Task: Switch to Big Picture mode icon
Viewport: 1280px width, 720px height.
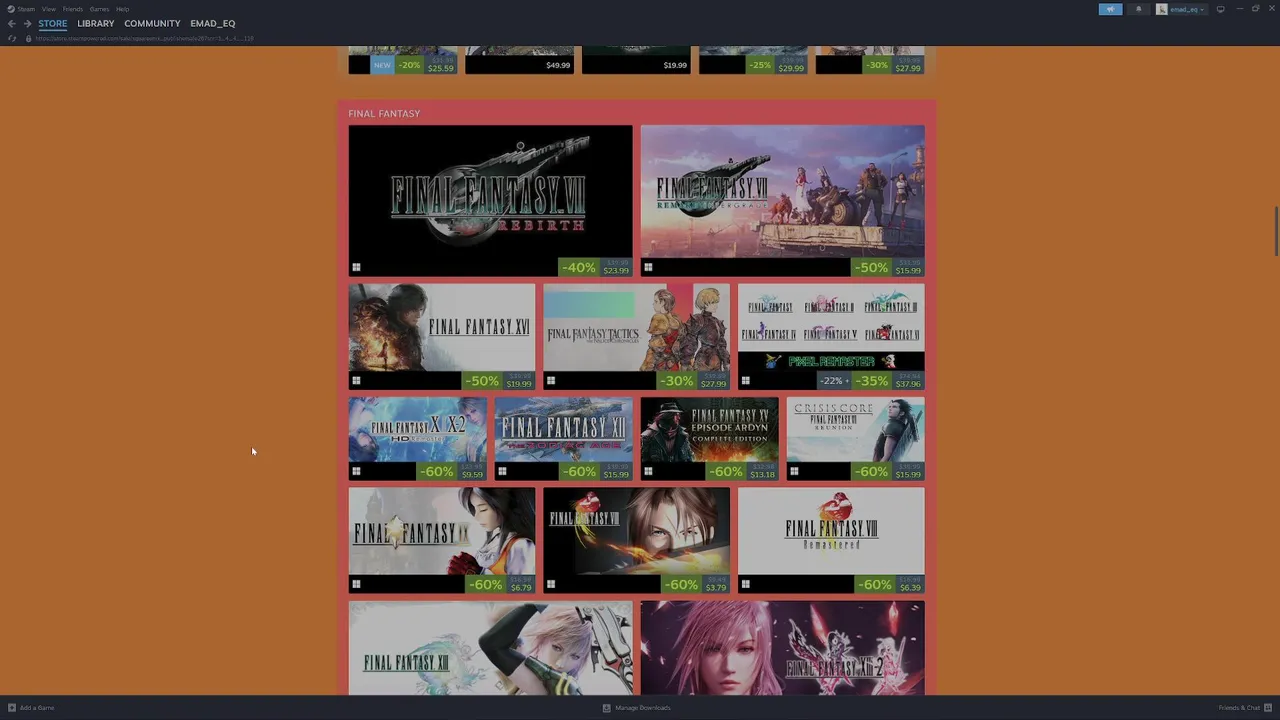Action: click(x=1220, y=9)
